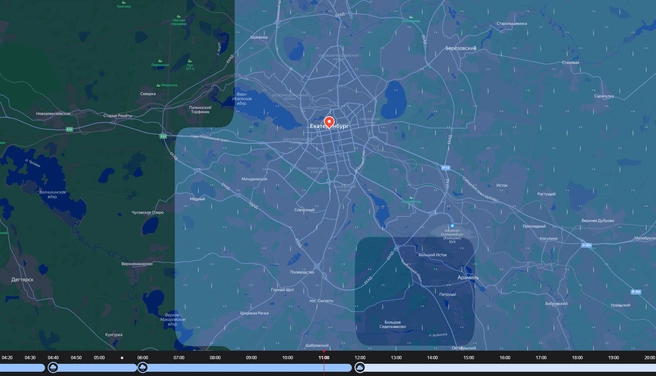Click the red Ekaterinburg location pin
Image resolution: width=656 pixels, height=376 pixels.
[329, 122]
